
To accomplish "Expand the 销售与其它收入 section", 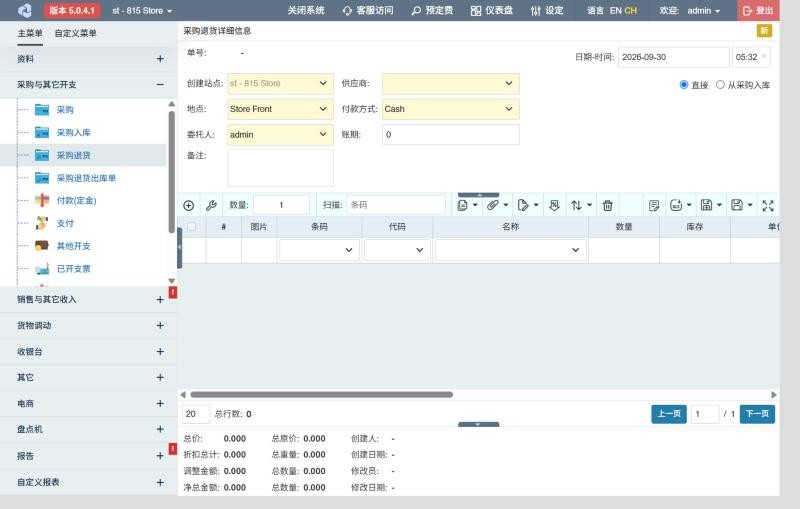I will tap(160, 300).
